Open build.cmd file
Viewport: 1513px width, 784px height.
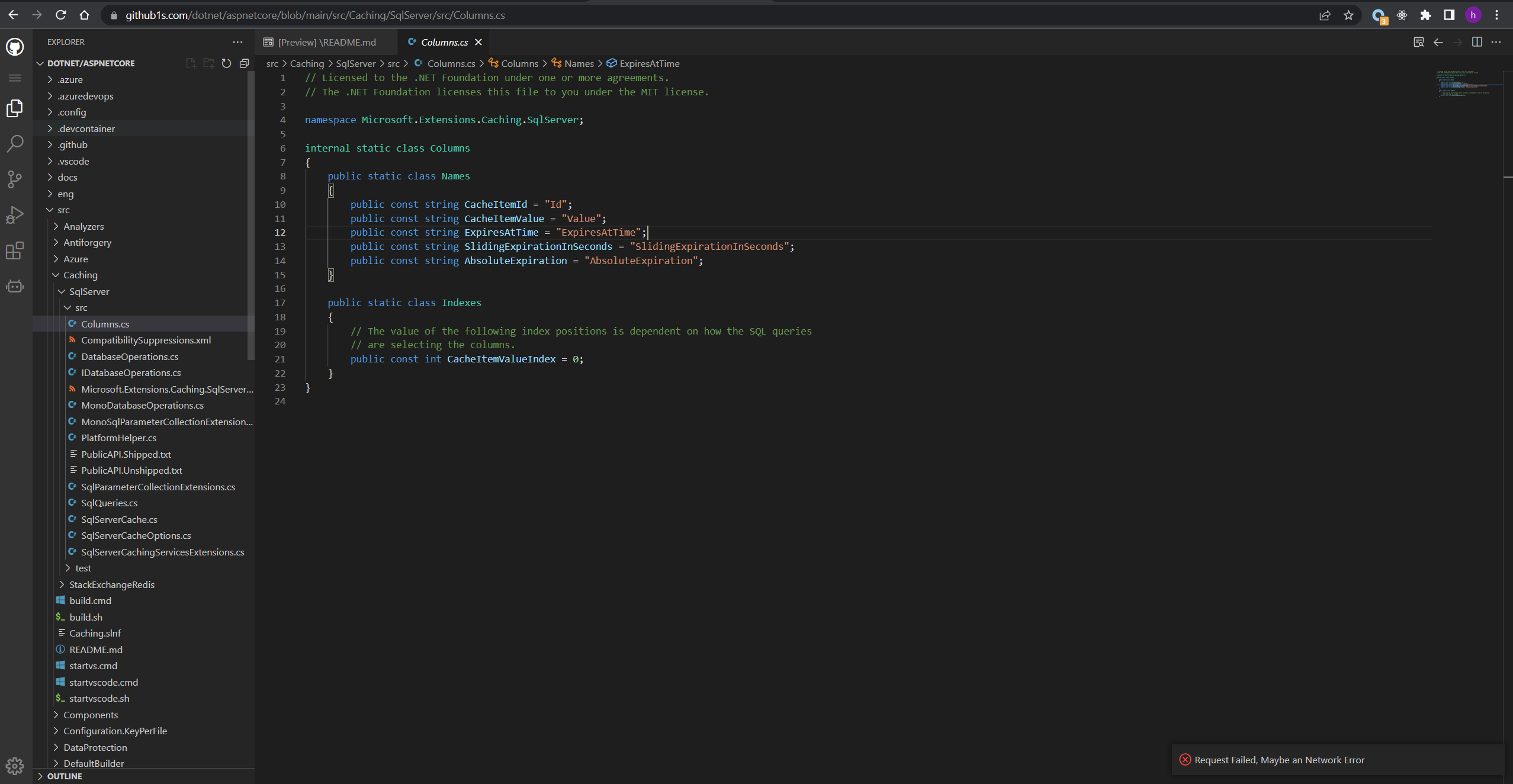(143, 600)
